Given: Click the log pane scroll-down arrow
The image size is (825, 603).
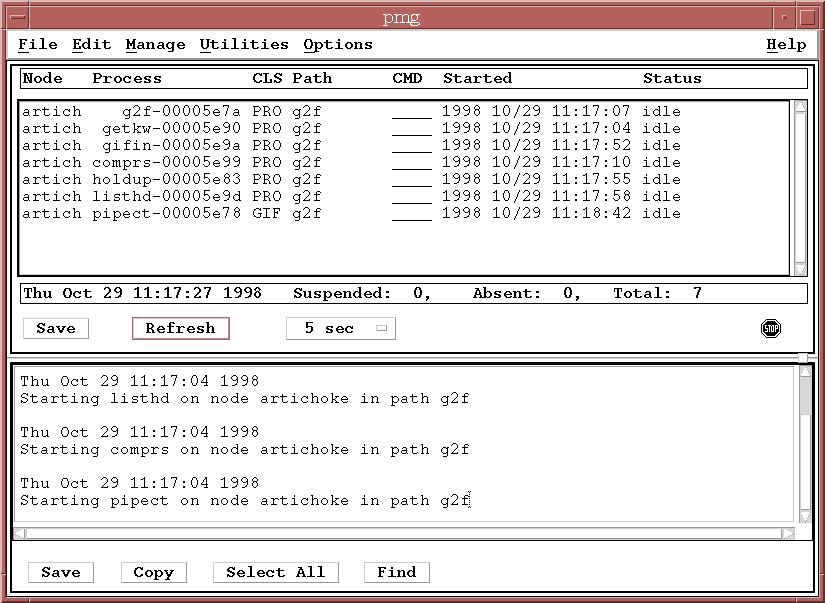Looking at the screenshot, I should 806,516.
